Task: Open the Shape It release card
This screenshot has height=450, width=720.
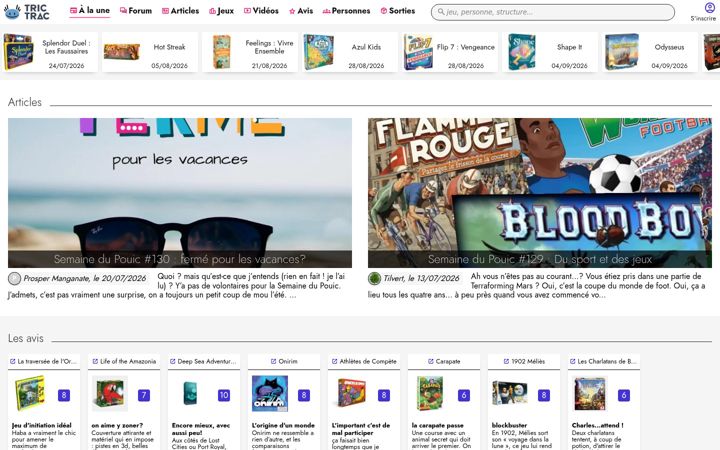Action: pyautogui.click(x=550, y=52)
